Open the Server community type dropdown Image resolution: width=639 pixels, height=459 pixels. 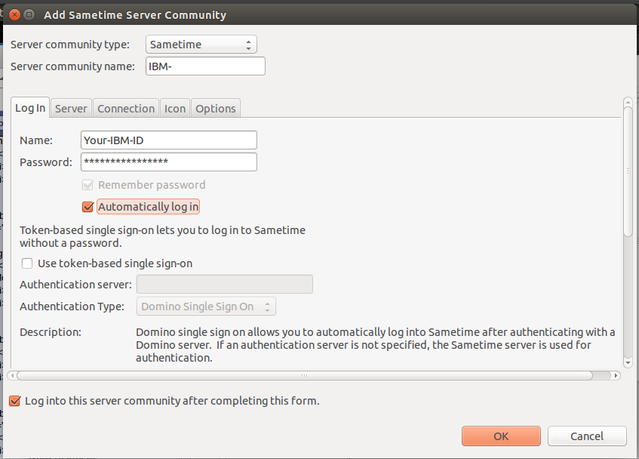point(201,44)
